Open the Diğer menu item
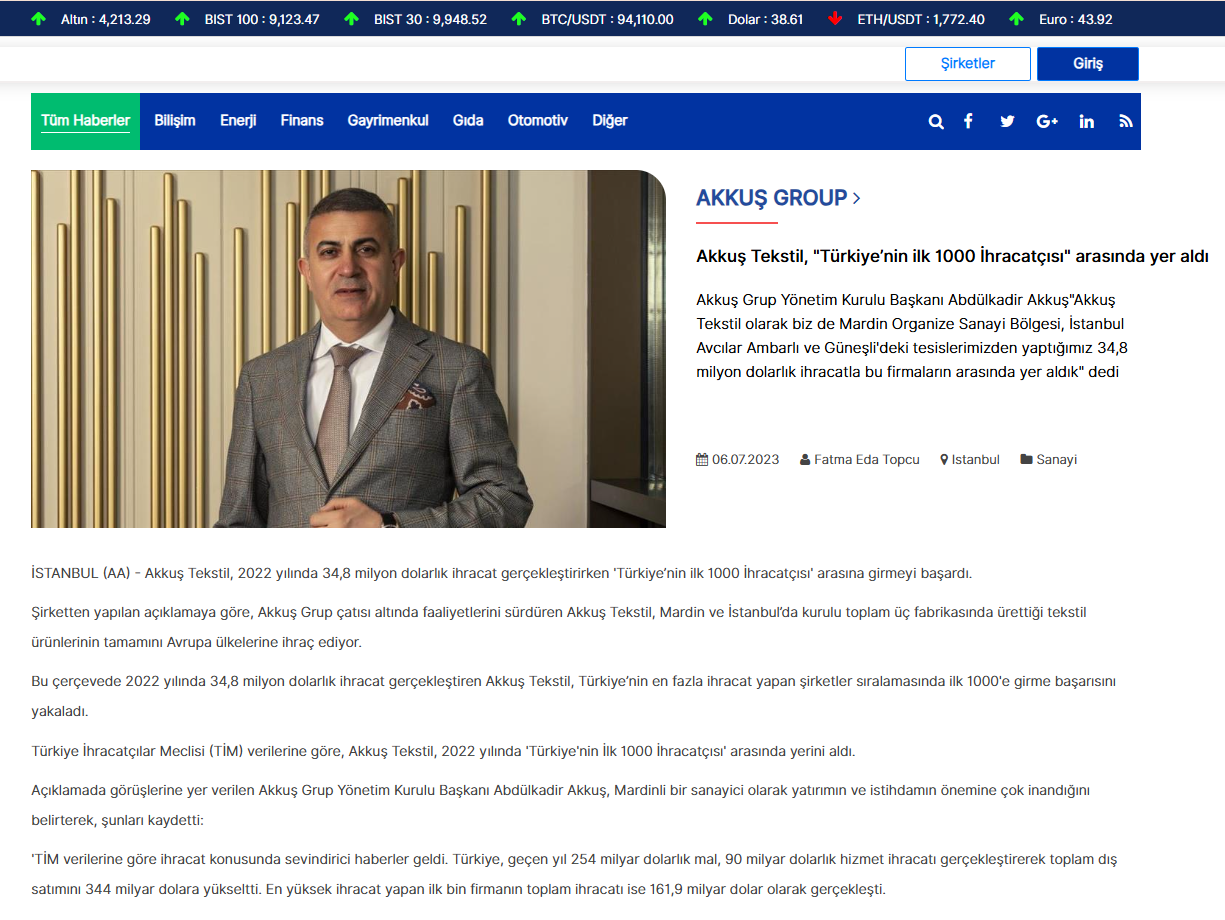The height and width of the screenshot is (920, 1225). 610,121
